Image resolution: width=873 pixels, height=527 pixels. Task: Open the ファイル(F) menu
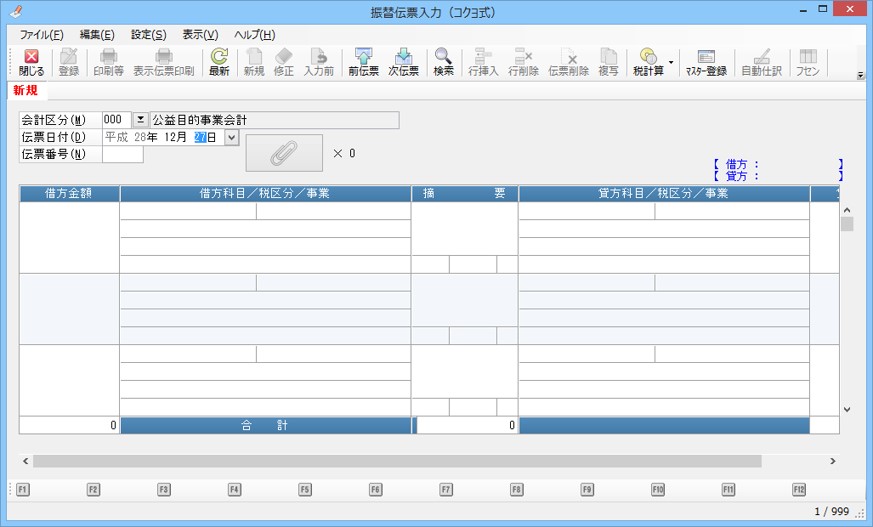coord(41,34)
